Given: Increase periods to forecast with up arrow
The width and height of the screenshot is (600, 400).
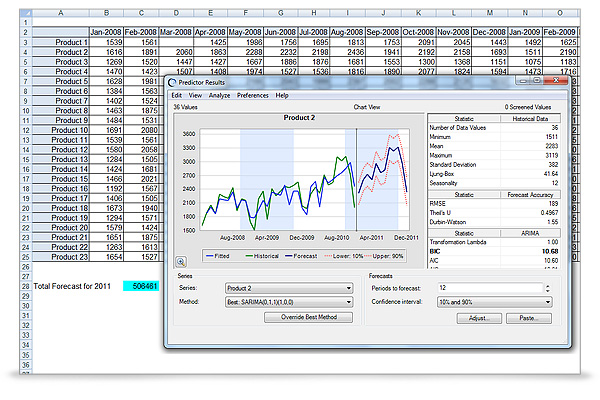Looking at the screenshot, I should pos(548,284).
